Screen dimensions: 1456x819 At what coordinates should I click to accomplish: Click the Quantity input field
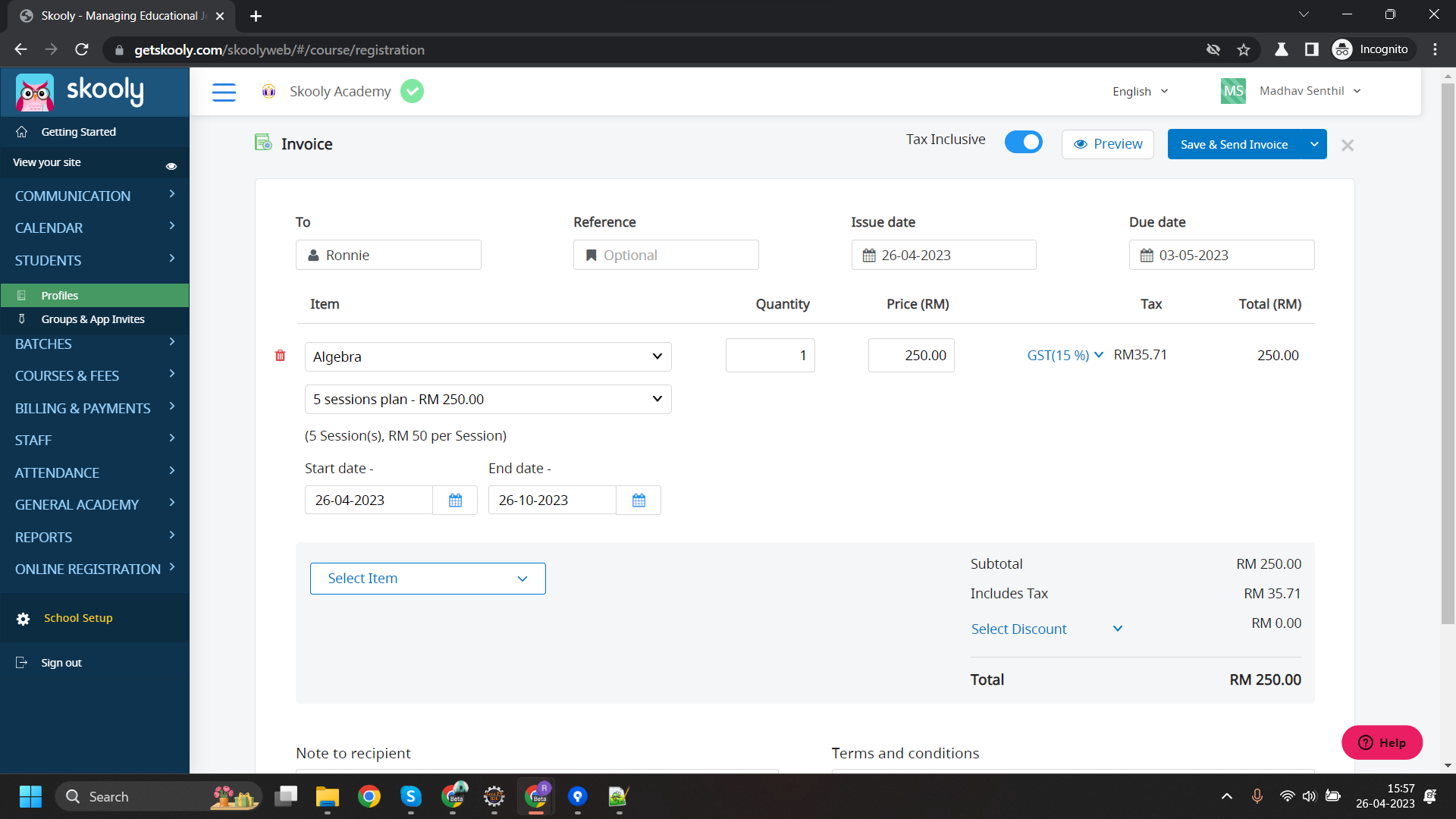pyautogui.click(x=770, y=355)
